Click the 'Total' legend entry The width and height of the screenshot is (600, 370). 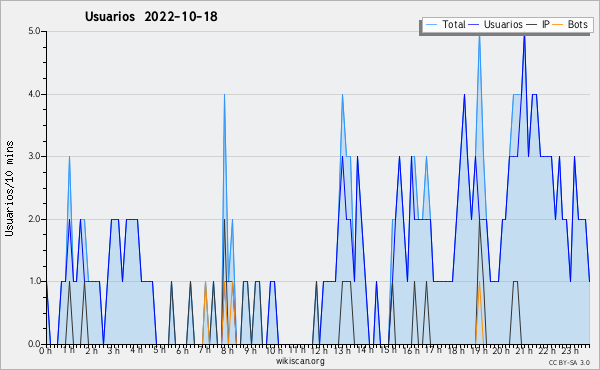445,24
